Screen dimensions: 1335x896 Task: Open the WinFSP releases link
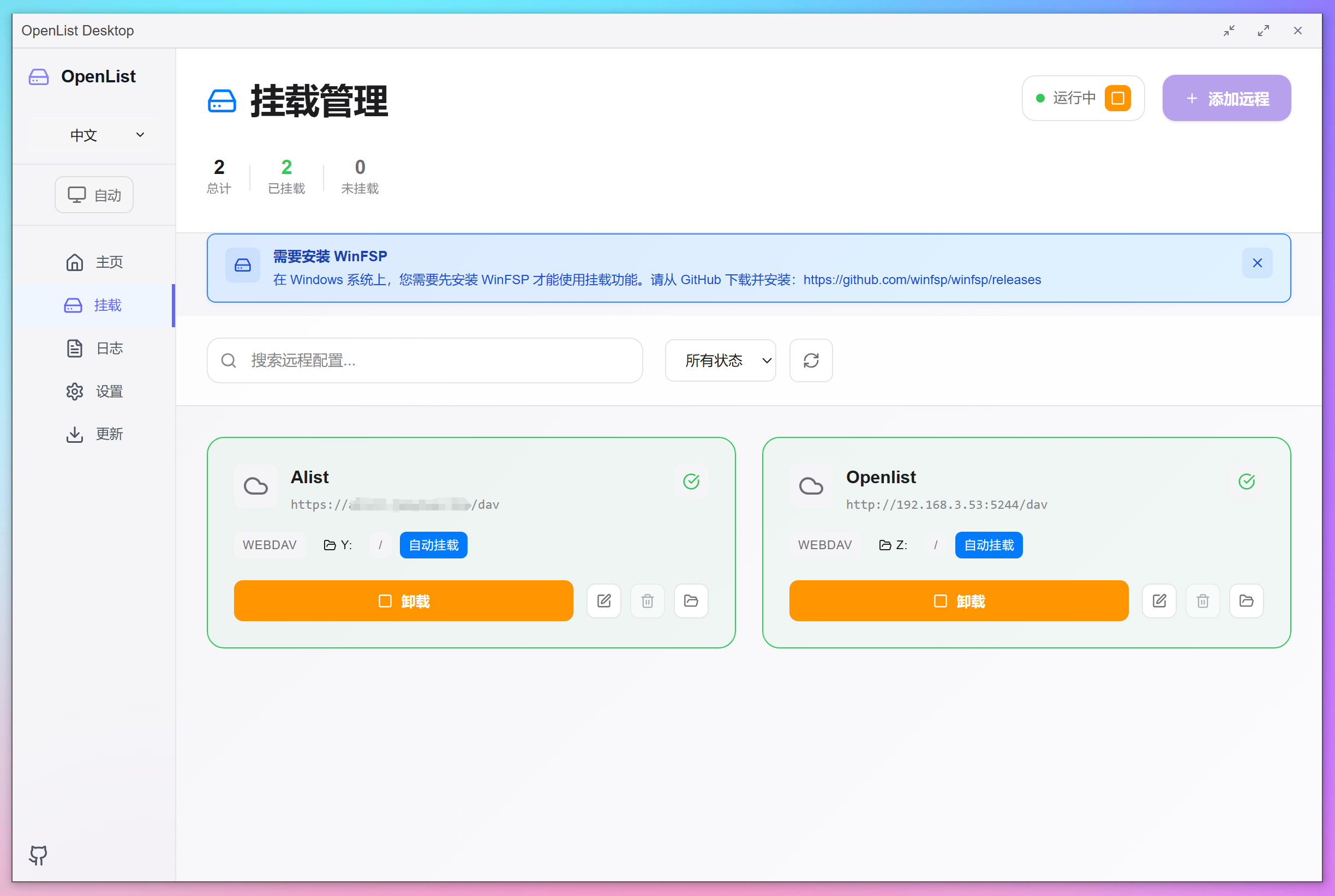coord(921,279)
